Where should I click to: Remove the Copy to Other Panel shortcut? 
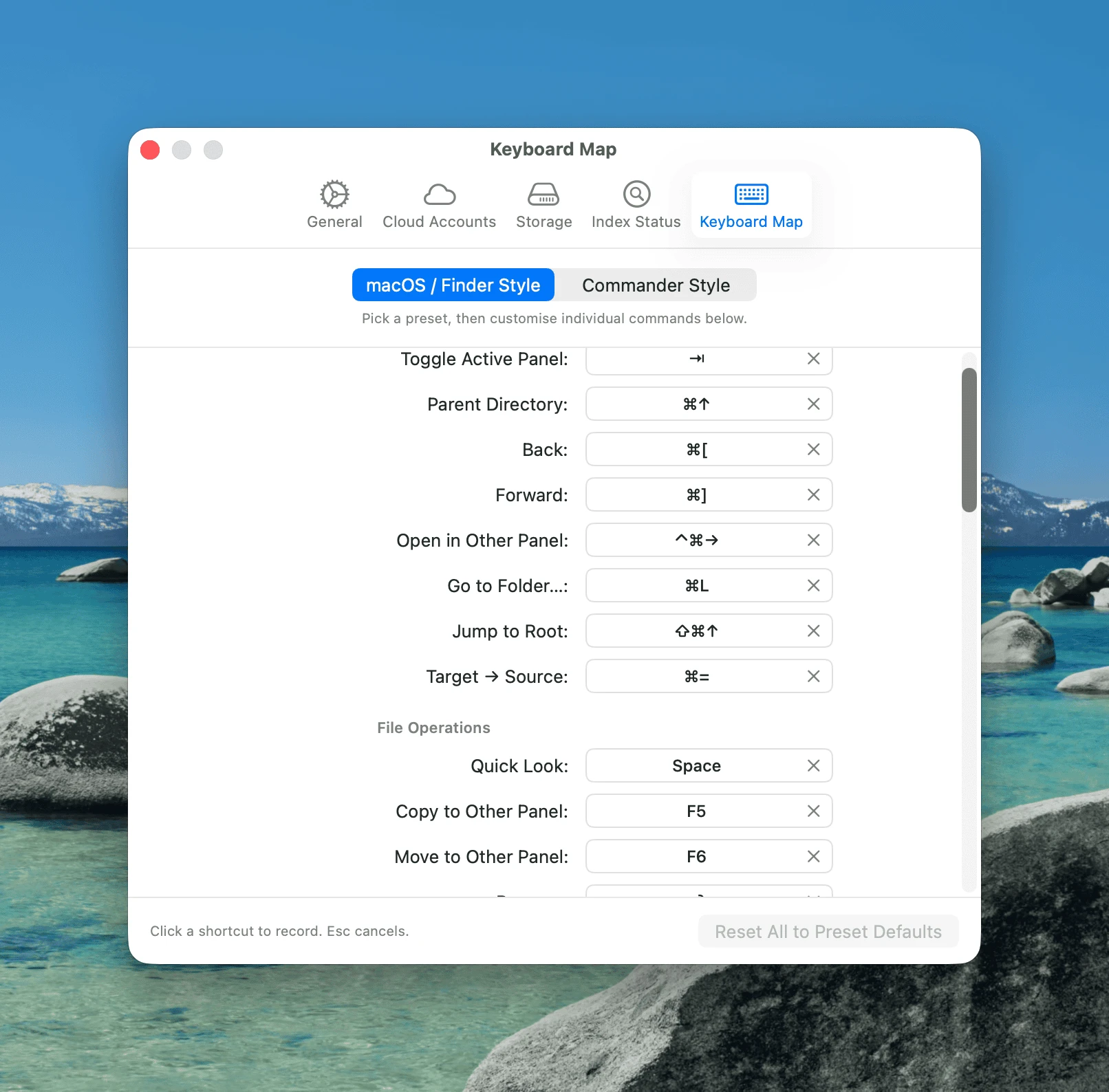pos(813,811)
